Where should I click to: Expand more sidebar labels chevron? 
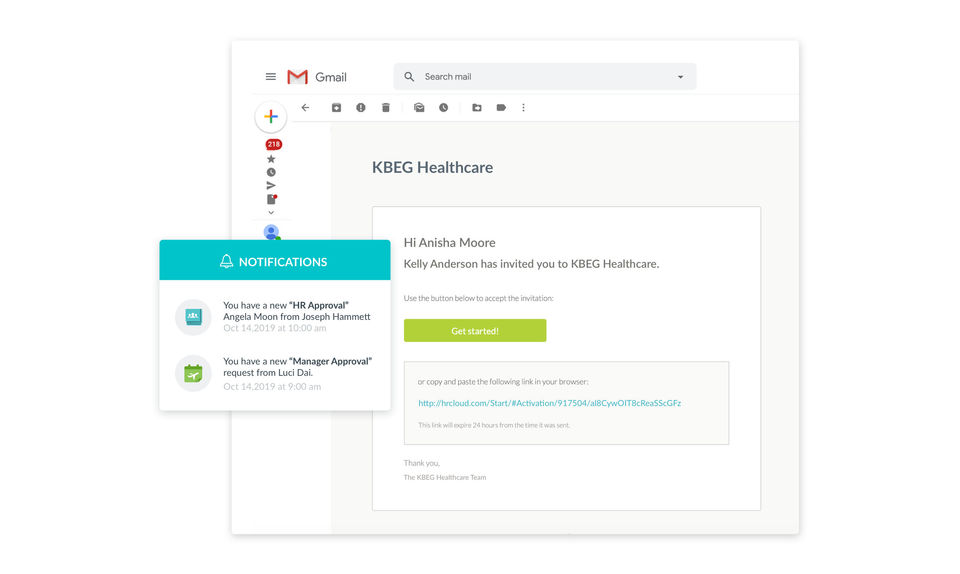[x=271, y=212]
